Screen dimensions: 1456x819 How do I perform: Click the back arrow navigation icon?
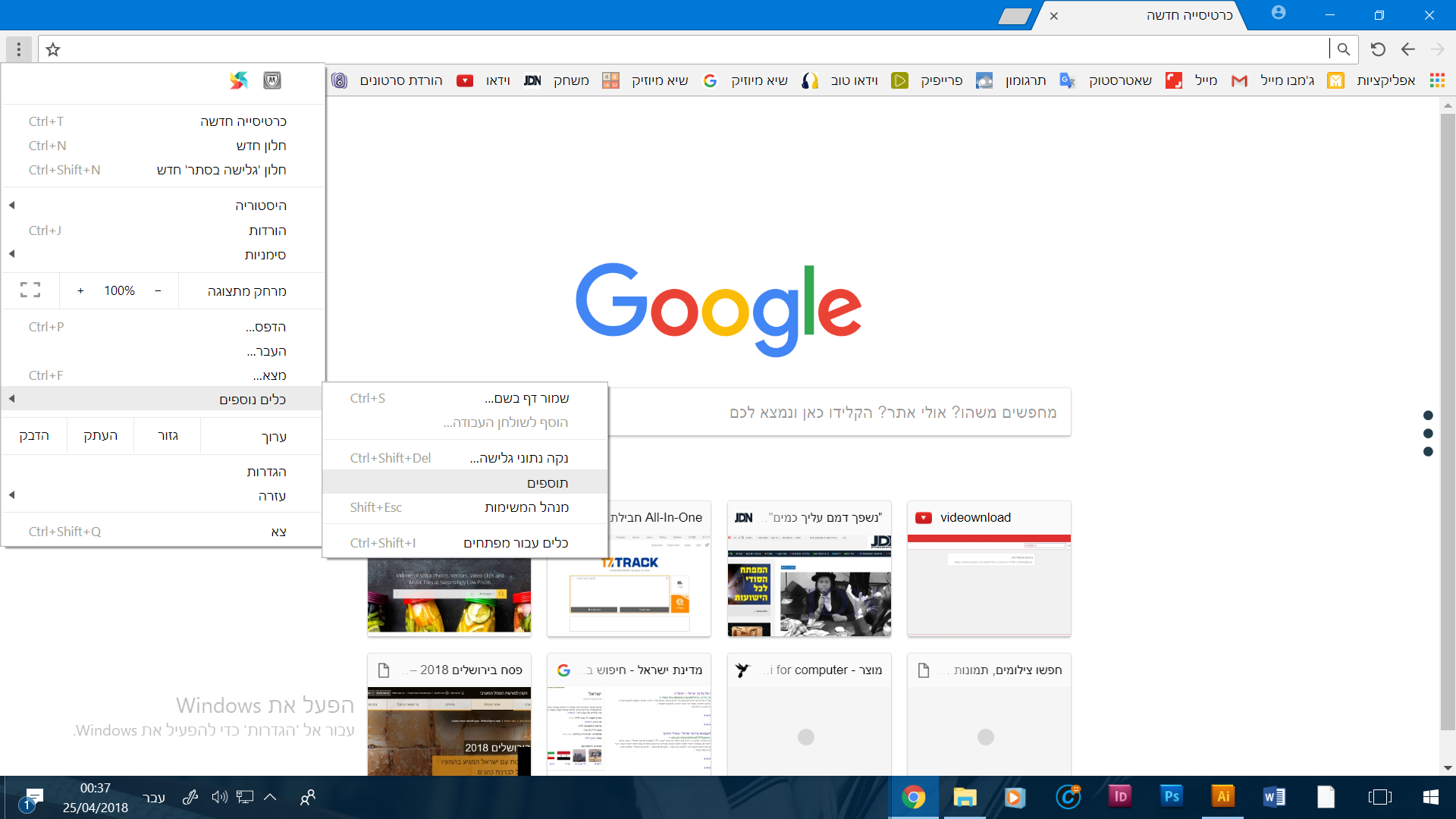point(1408,50)
